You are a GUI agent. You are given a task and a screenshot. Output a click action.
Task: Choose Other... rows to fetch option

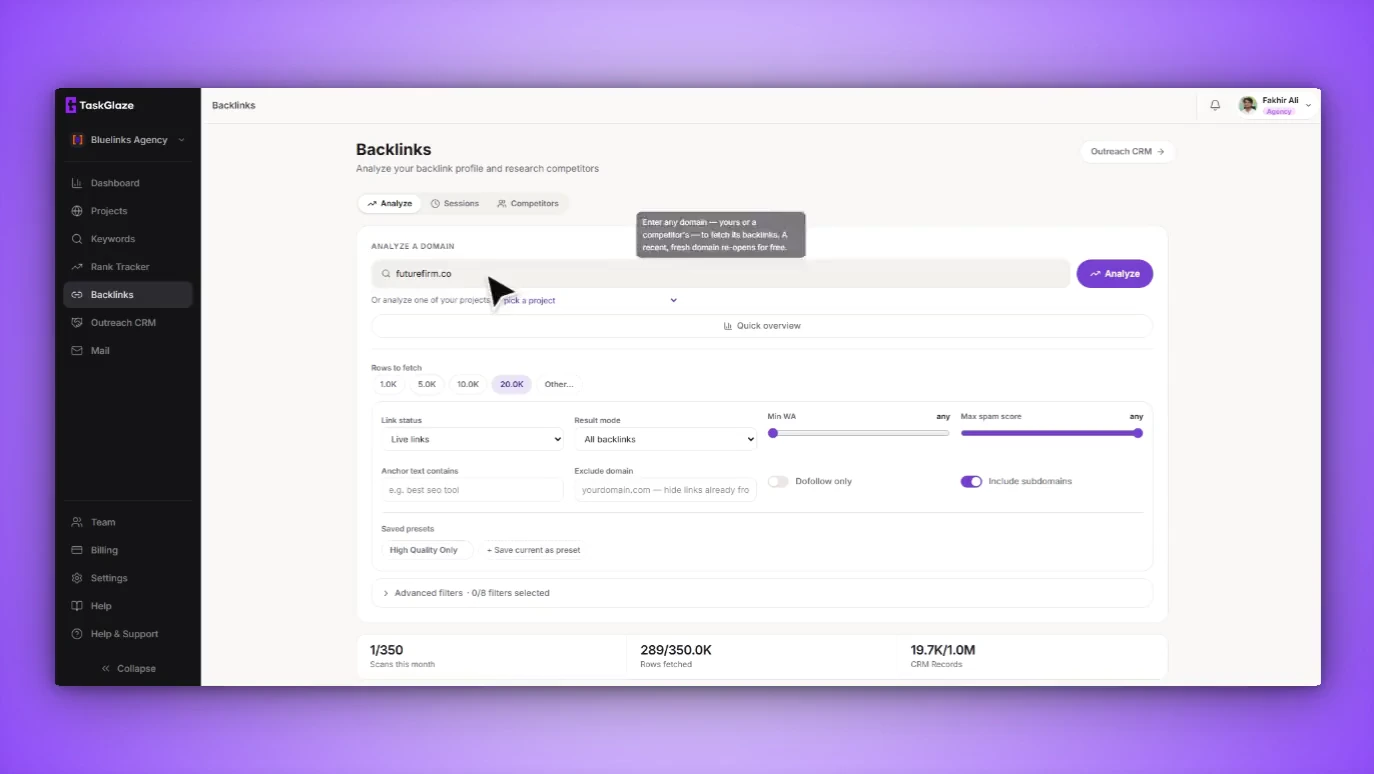[x=559, y=384]
